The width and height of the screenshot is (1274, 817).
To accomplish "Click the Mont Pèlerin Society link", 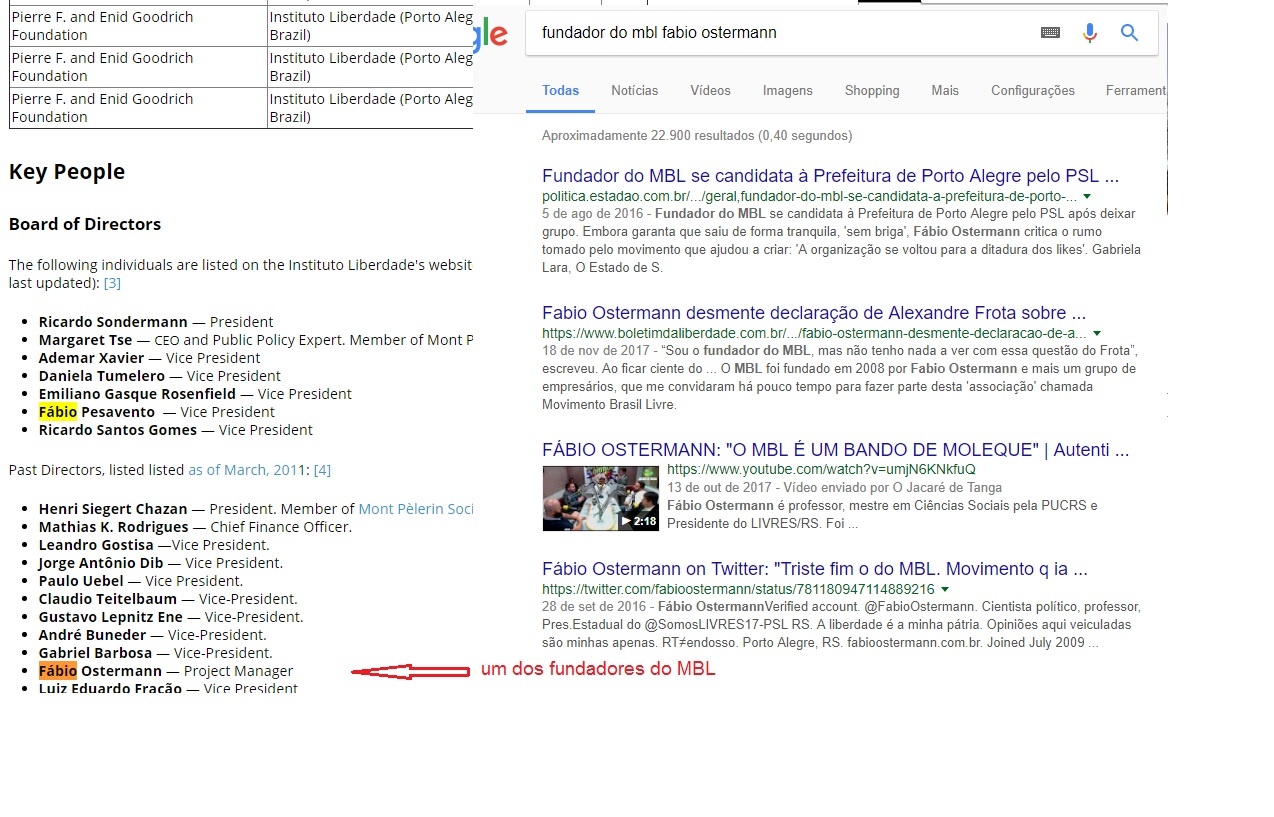I will click(415, 509).
